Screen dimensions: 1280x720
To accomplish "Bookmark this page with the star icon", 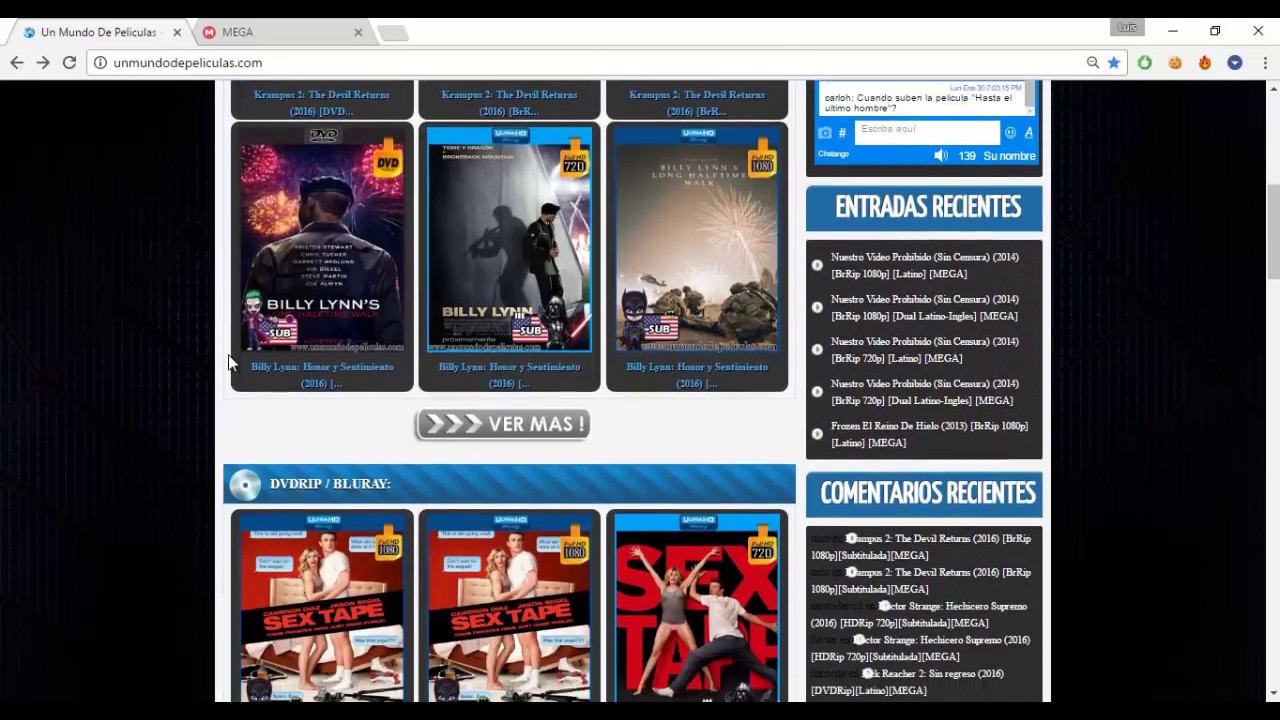I will 1114,62.
